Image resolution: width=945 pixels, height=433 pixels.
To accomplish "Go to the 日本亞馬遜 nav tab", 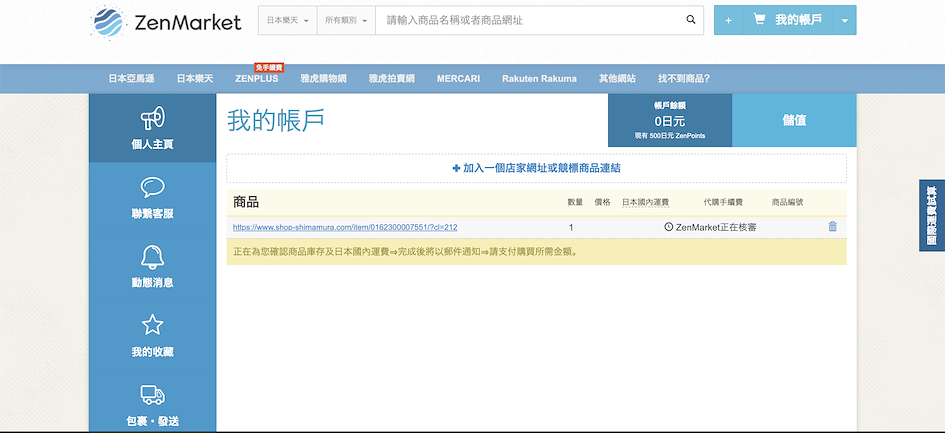I will (131, 78).
